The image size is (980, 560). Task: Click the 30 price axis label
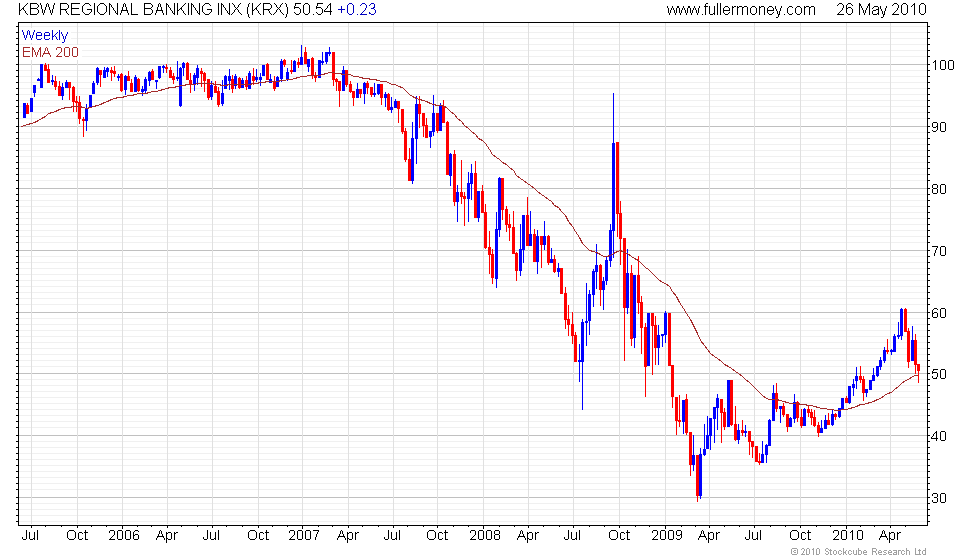coord(939,498)
